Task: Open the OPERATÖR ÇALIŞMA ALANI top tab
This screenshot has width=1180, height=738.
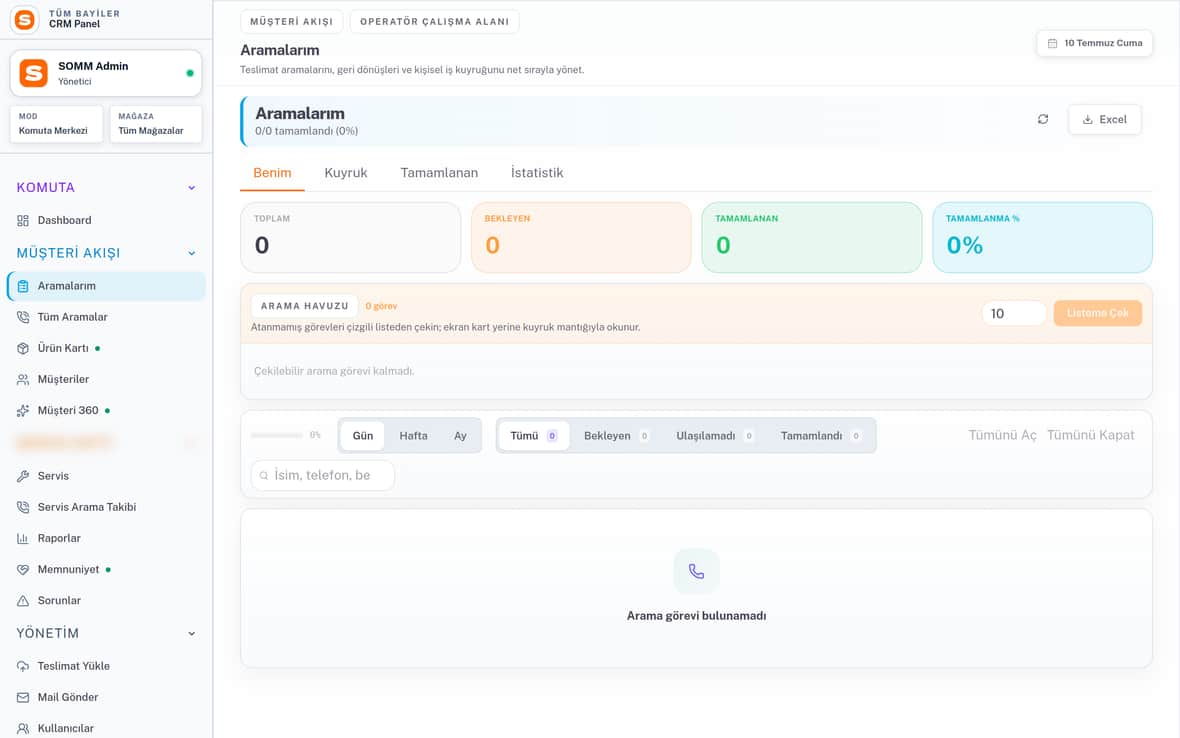Action: click(x=434, y=22)
